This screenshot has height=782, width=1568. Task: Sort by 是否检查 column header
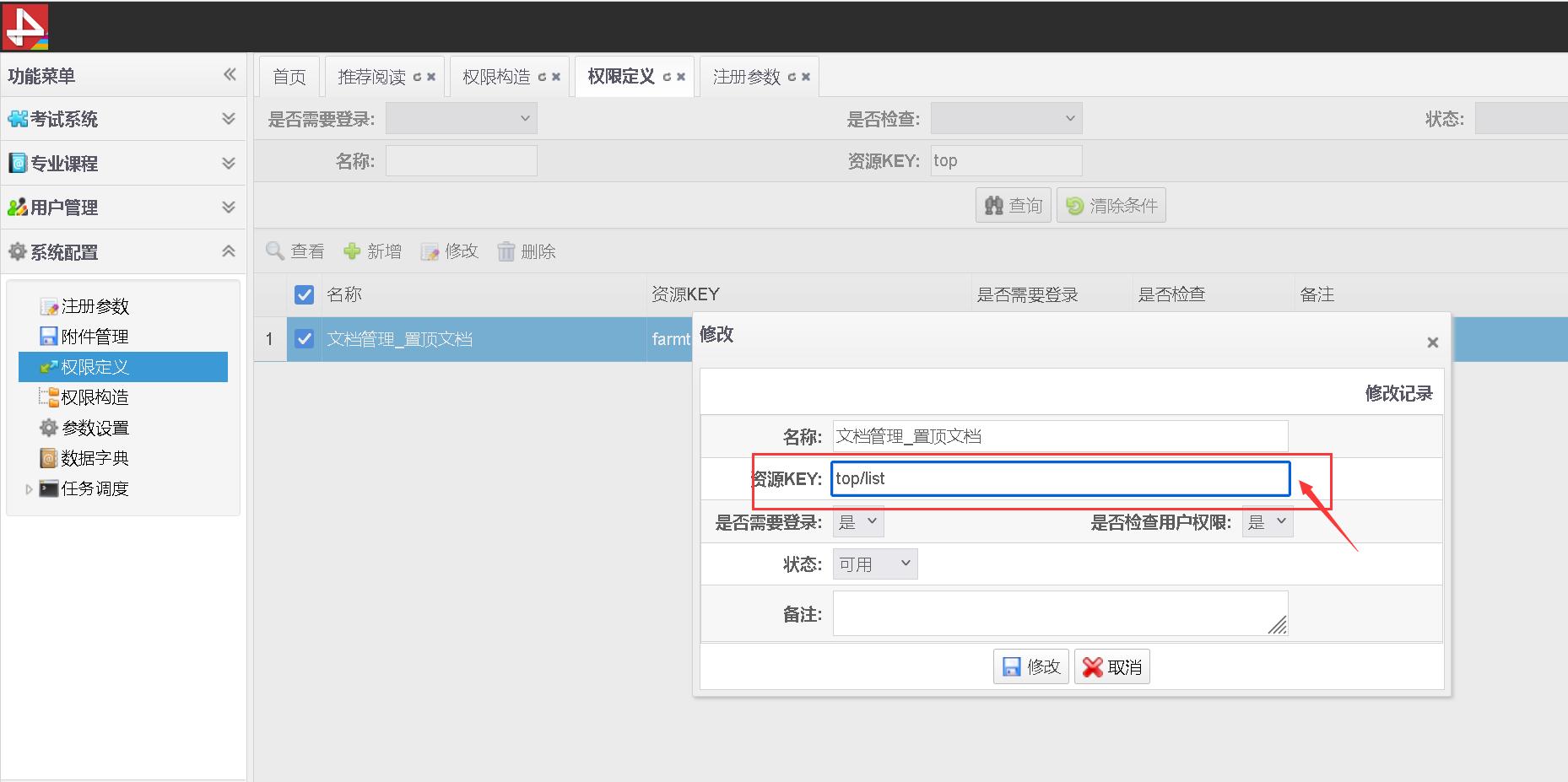1213,294
